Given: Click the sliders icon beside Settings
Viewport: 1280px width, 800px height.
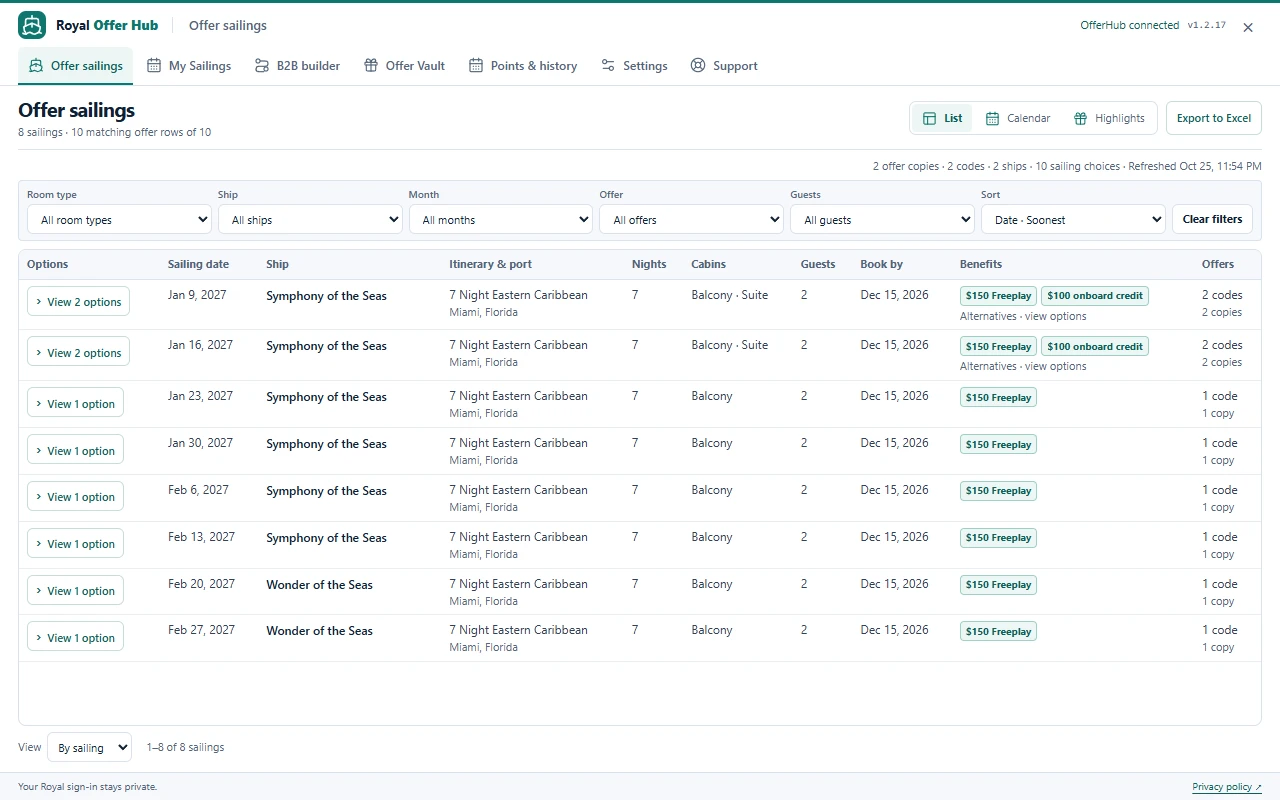Looking at the screenshot, I should tap(608, 66).
